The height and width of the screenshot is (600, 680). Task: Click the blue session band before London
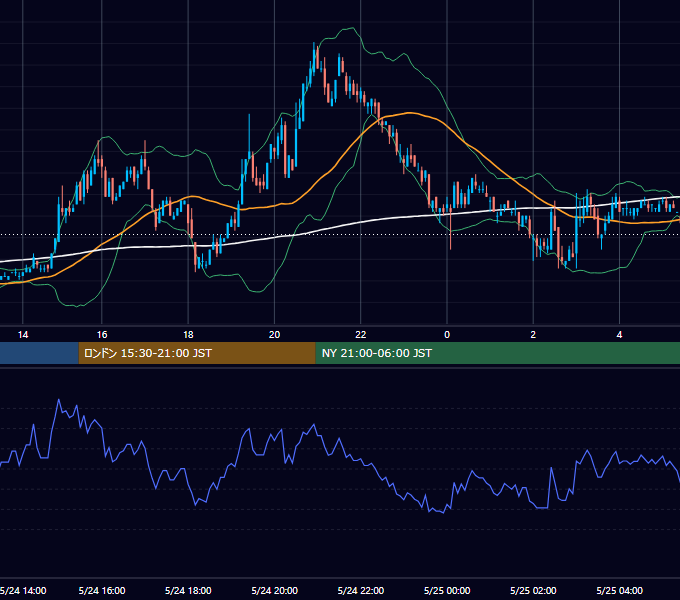click(39, 353)
